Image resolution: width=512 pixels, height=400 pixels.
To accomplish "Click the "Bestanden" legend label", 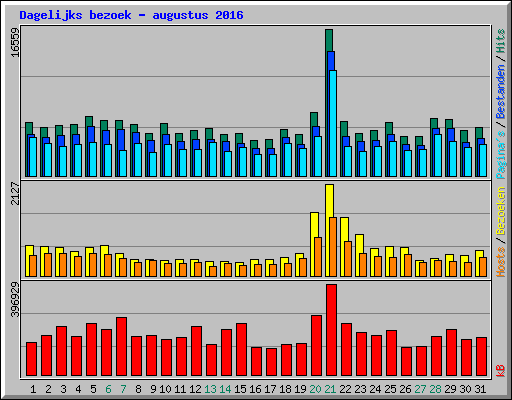I will point(501,92).
